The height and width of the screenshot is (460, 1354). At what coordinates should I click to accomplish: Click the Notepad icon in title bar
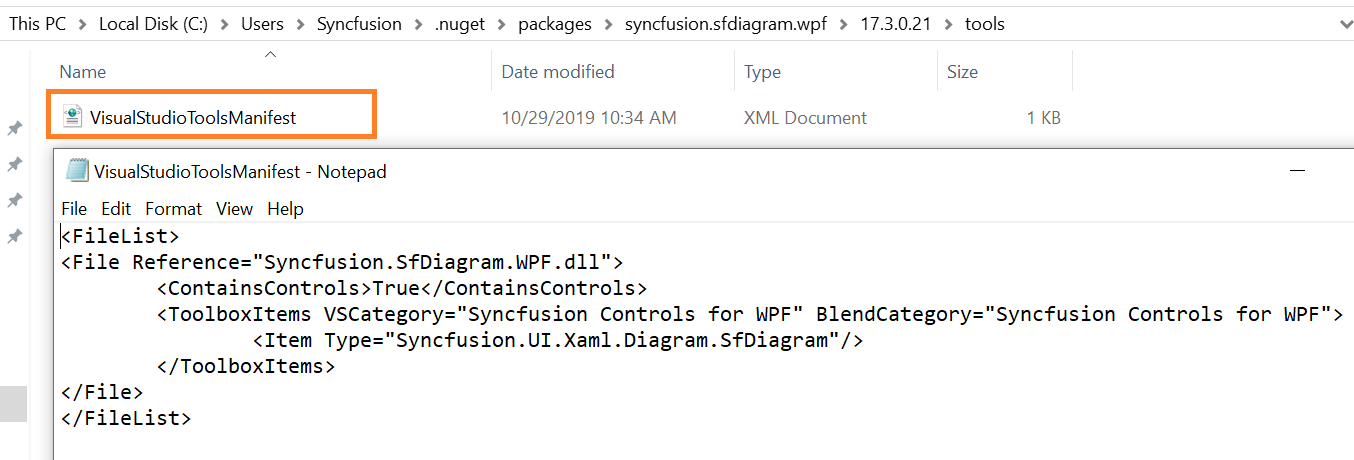tap(77, 171)
